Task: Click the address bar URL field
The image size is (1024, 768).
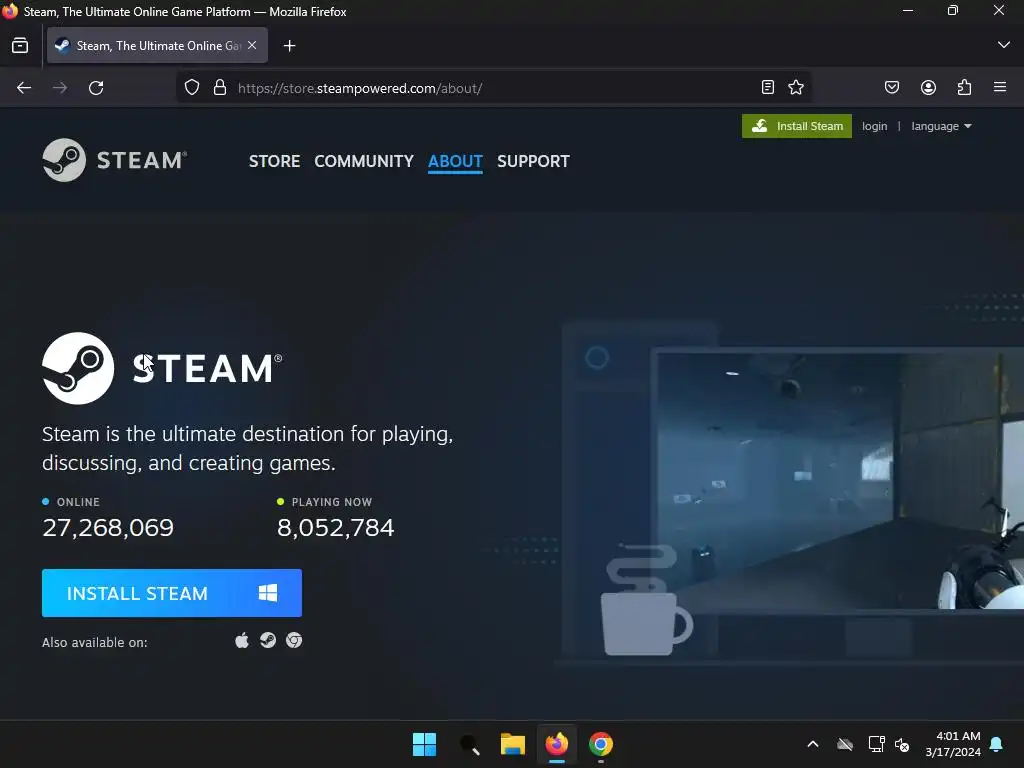Action: [x=493, y=88]
